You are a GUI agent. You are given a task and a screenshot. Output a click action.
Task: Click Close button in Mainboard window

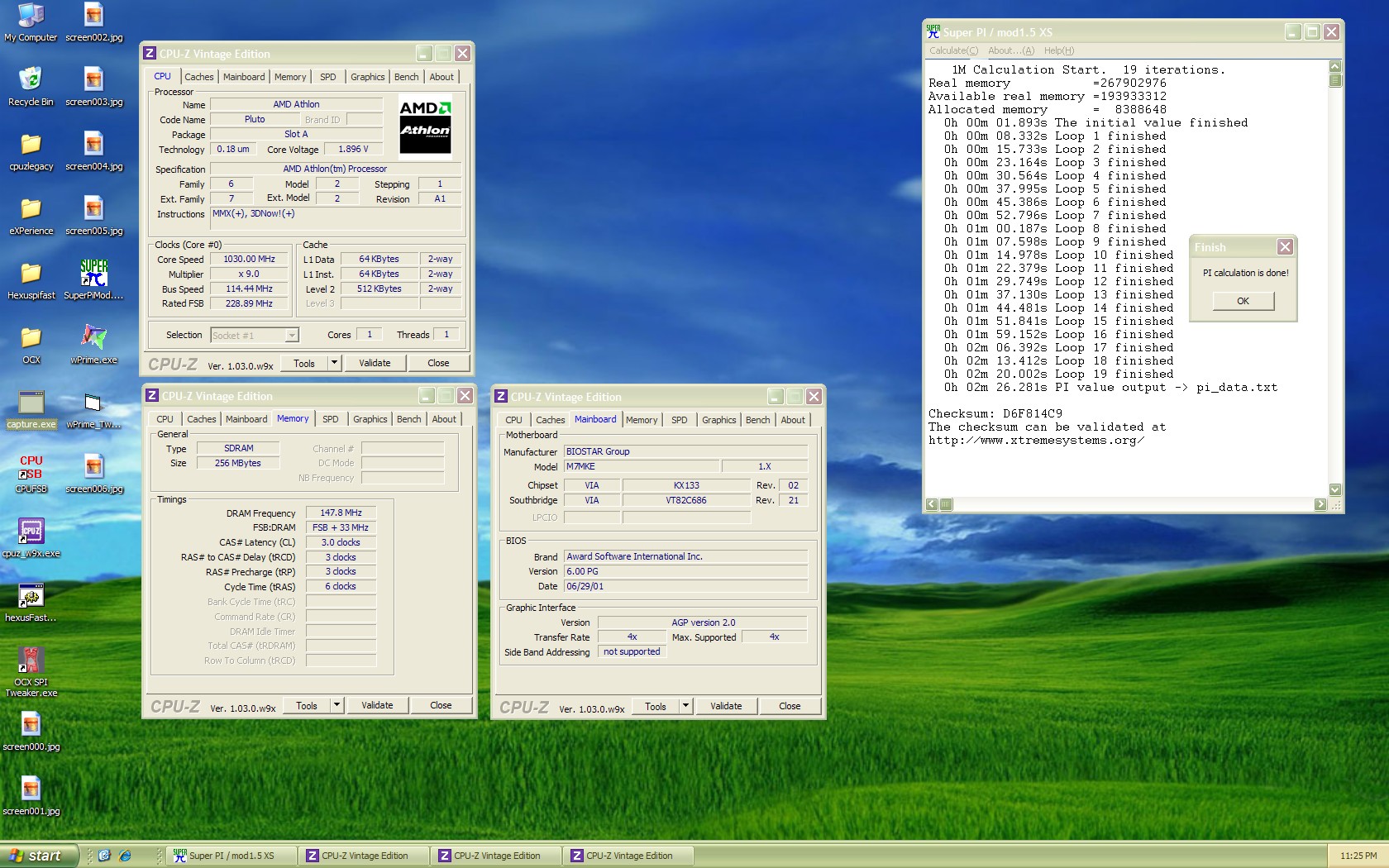790,706
